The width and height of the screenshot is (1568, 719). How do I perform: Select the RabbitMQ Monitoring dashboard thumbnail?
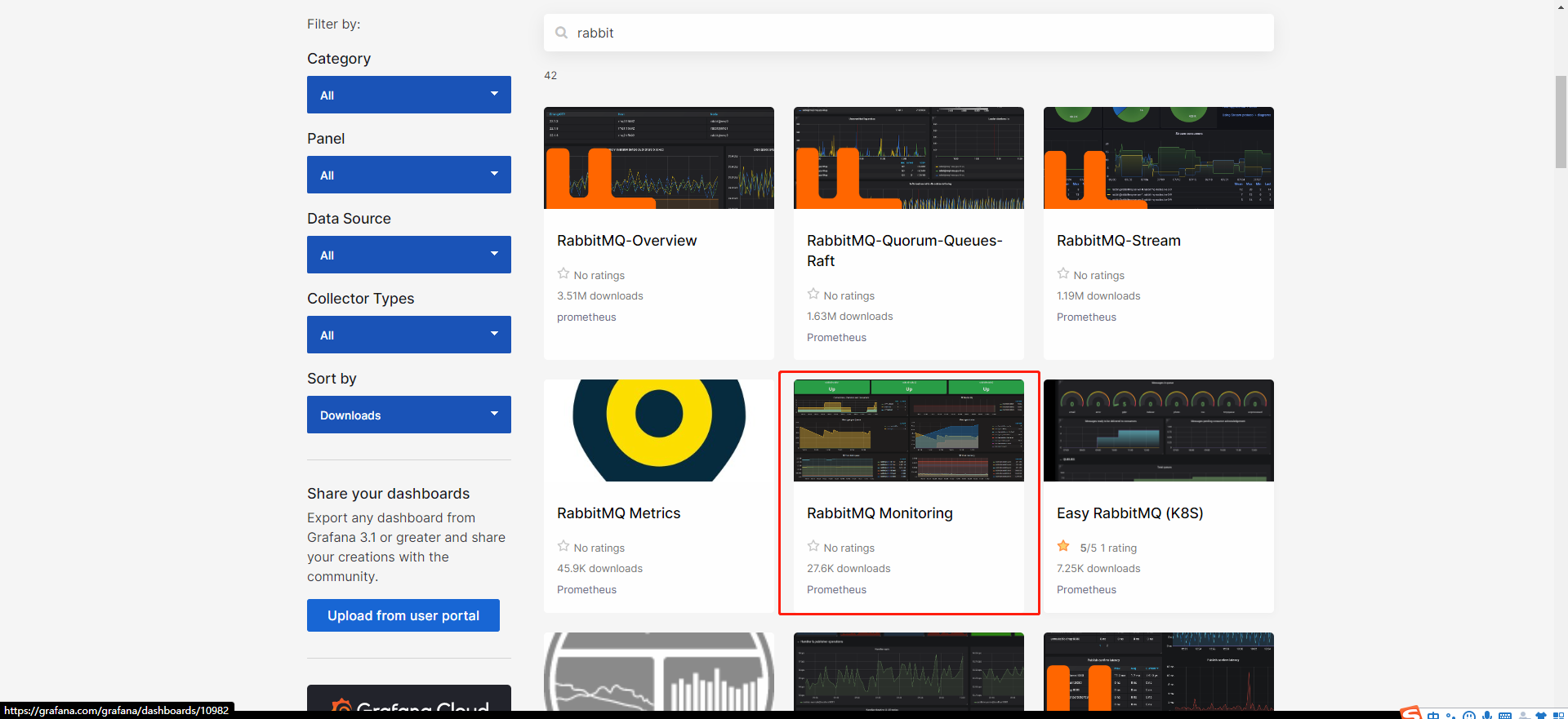(x=909, y=430)
